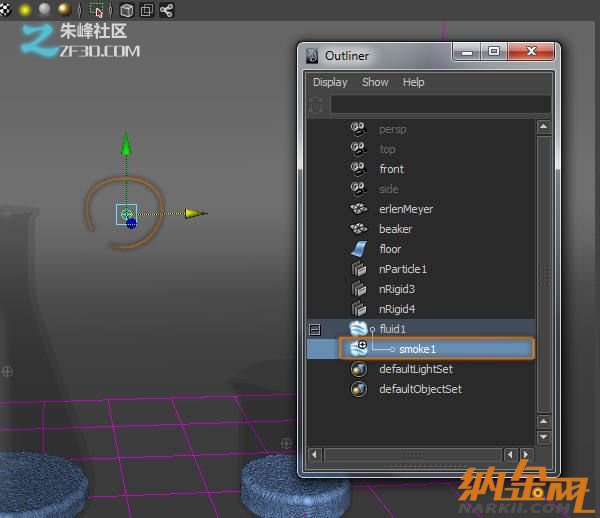Click the Outliner horizontal scrollbar thumb
Image resolution: width=600 pixels, height=518 pixels.
(413, 454)
